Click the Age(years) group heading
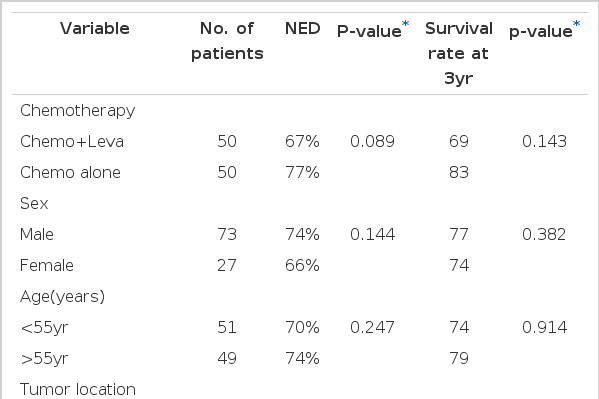The image size is (599, 399). point(62,297)
